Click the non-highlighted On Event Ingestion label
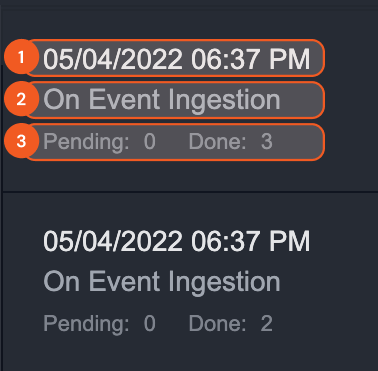This screenshot has height=371, width=378. [x=162, y=282]
